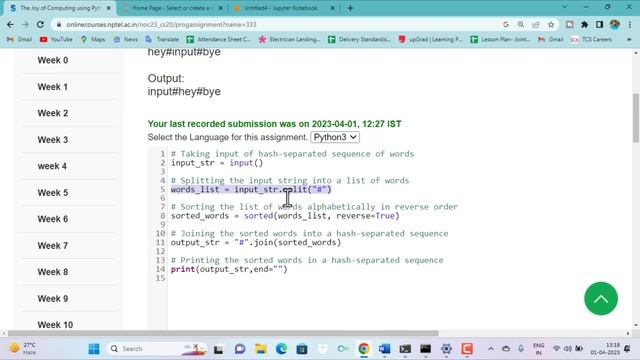Reload the page with refresh icon
Viewport: 640px width, 360px height.
coord(40,24)
